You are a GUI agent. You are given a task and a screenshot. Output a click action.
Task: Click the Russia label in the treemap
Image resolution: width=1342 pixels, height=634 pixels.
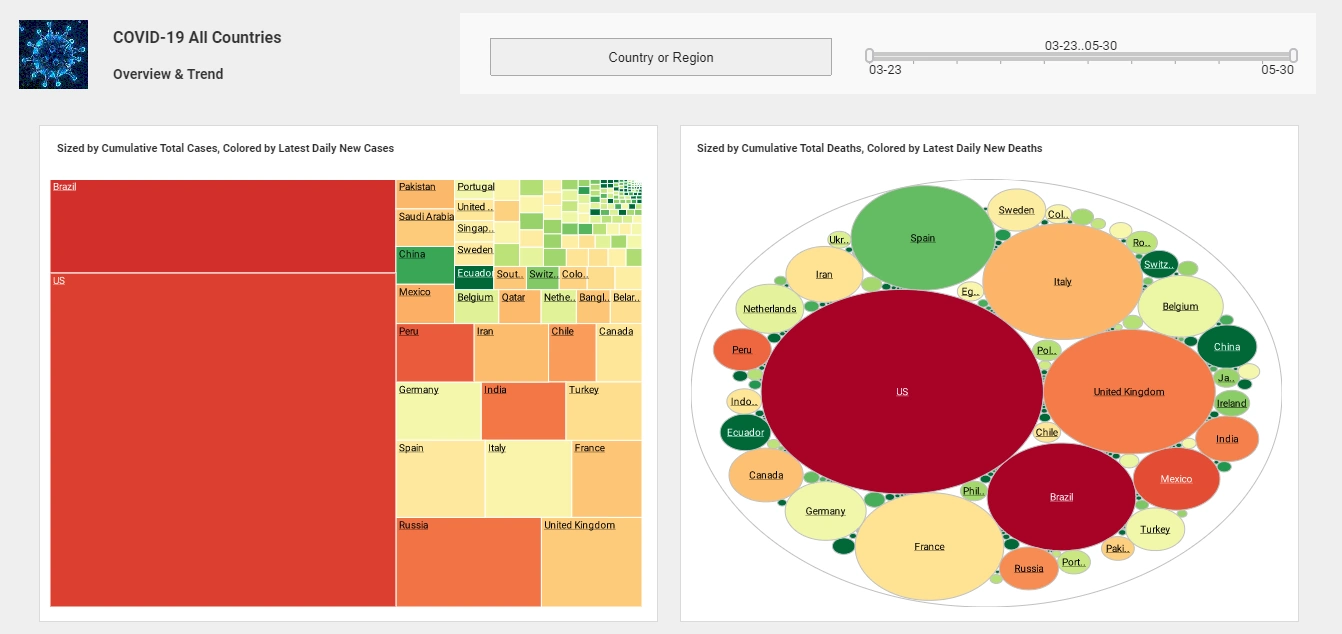[x=413, y=525]
